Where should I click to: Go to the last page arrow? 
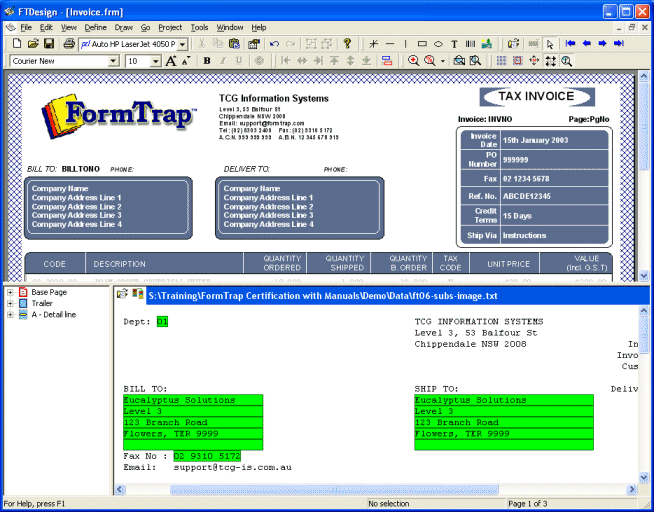click(619, 43)
